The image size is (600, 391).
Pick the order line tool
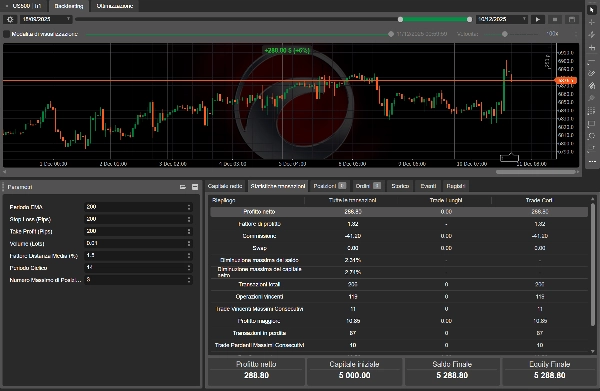tap(592, 47)
